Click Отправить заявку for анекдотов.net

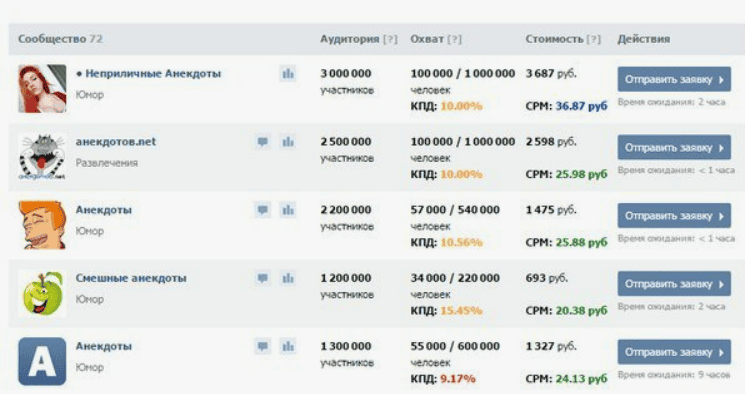coord(674,147)
